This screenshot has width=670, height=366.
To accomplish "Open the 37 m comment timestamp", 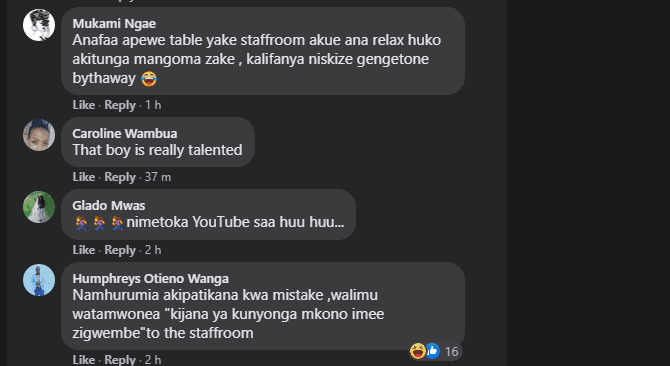I will (158, 177).
